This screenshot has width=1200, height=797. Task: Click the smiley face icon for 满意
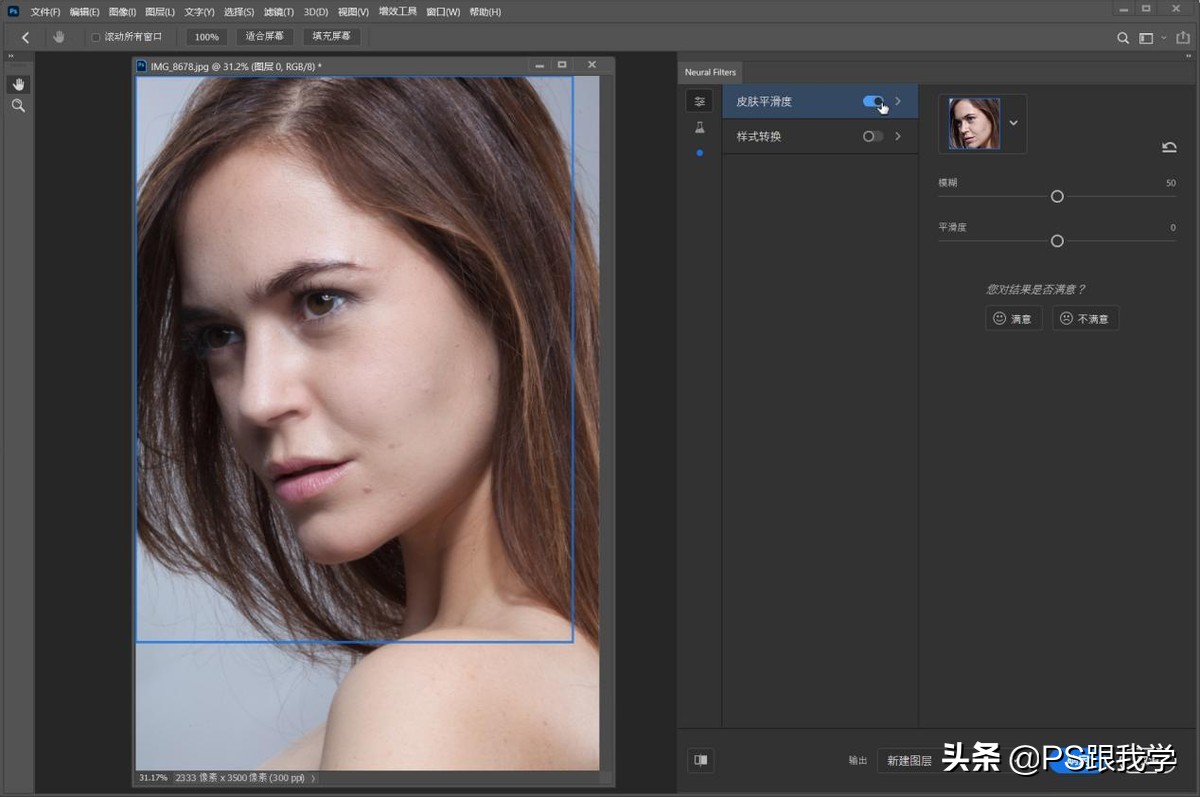click(x=998, y=318)
